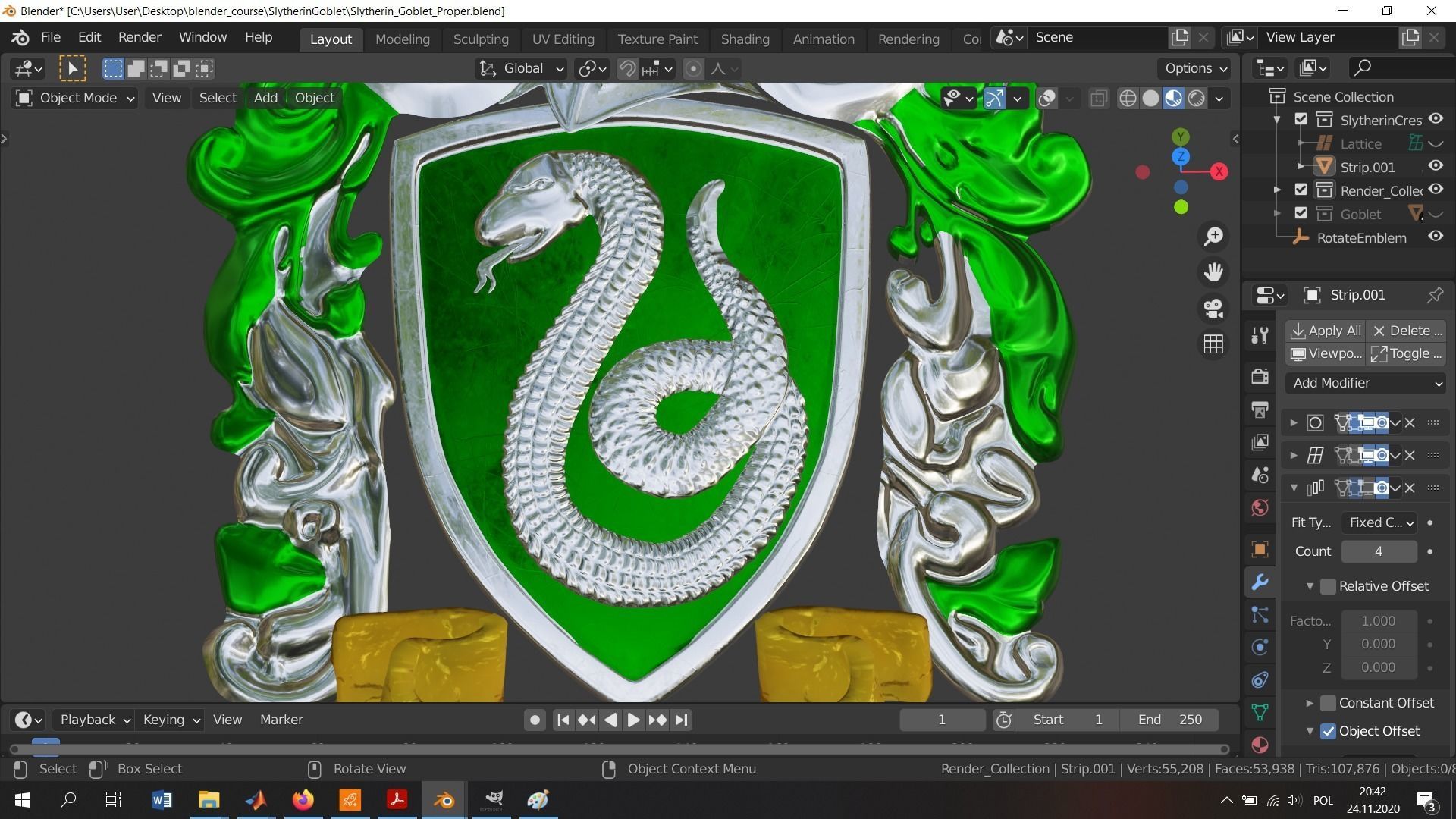
Task: Switch to the Sculpting workspace tab
Action: 481,39
